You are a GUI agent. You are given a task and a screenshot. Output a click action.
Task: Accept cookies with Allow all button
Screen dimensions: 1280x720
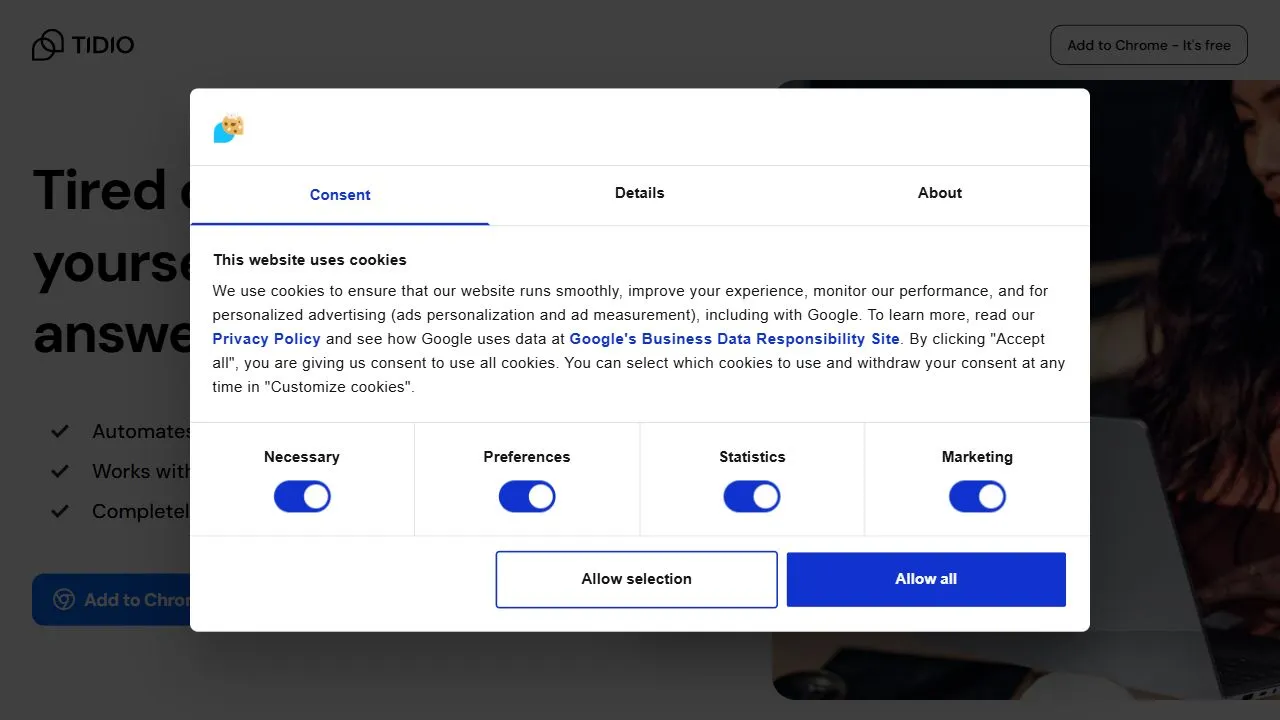[x=926, y=579]
